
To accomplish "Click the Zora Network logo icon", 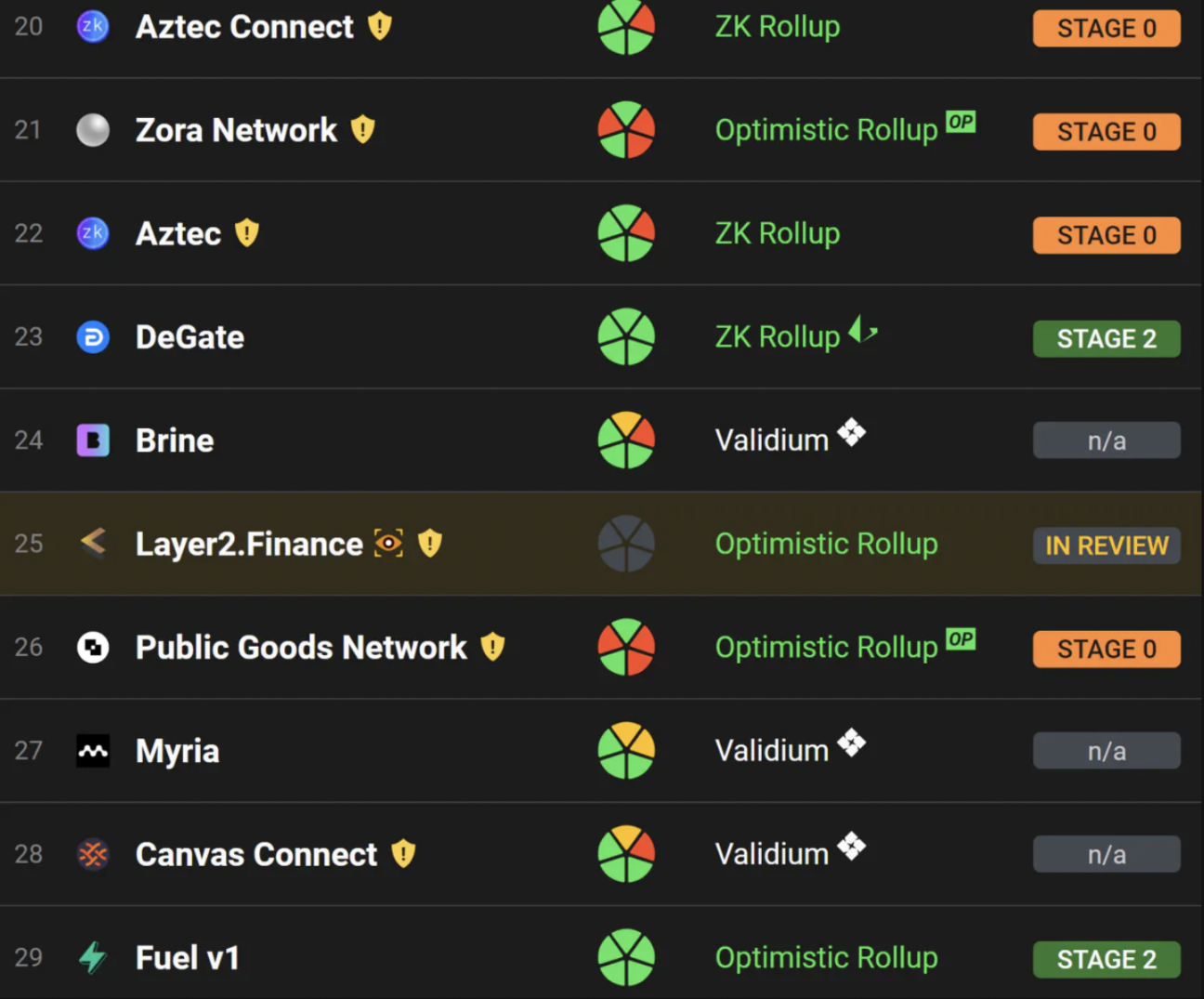I will [x=93, y=130].
